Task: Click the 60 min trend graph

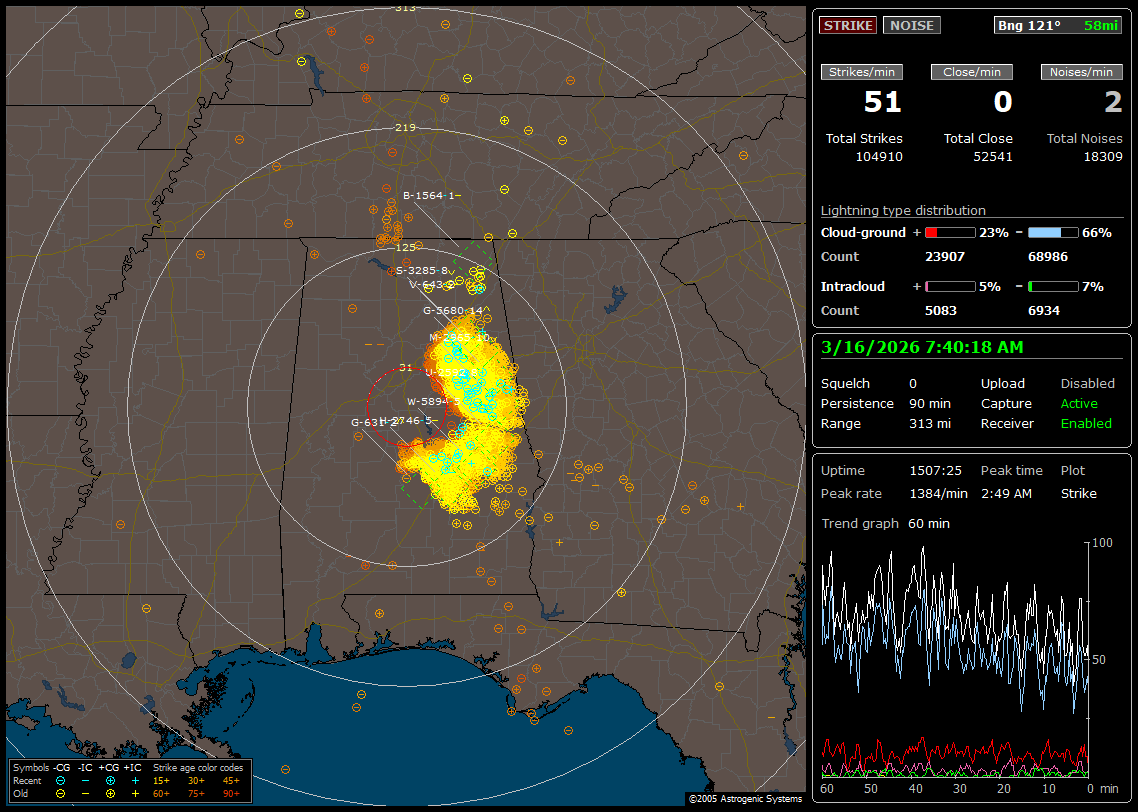Action: click(955, 658)
